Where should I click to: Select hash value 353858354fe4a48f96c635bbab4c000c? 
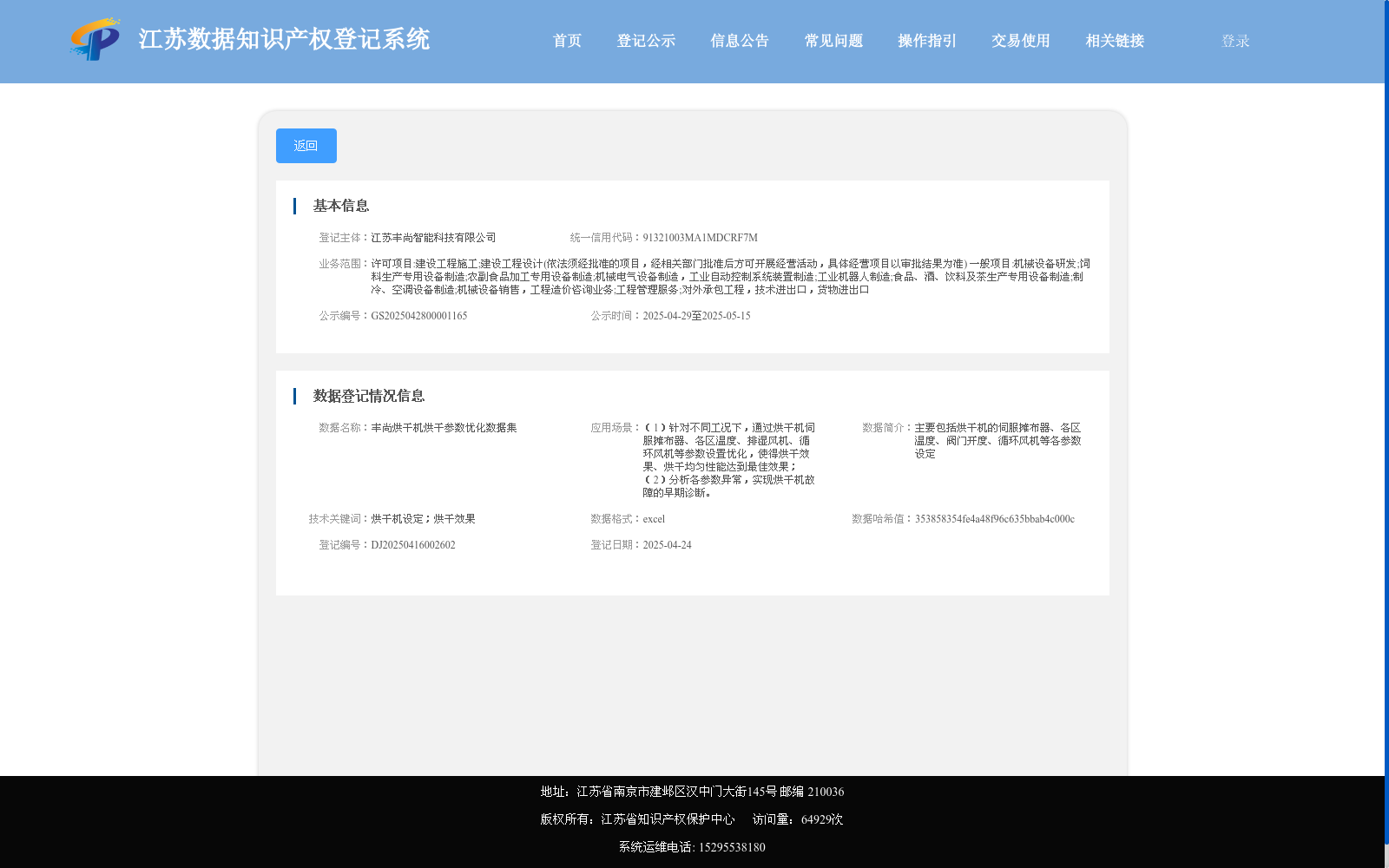pyautogui.click(x=994, y=519)
